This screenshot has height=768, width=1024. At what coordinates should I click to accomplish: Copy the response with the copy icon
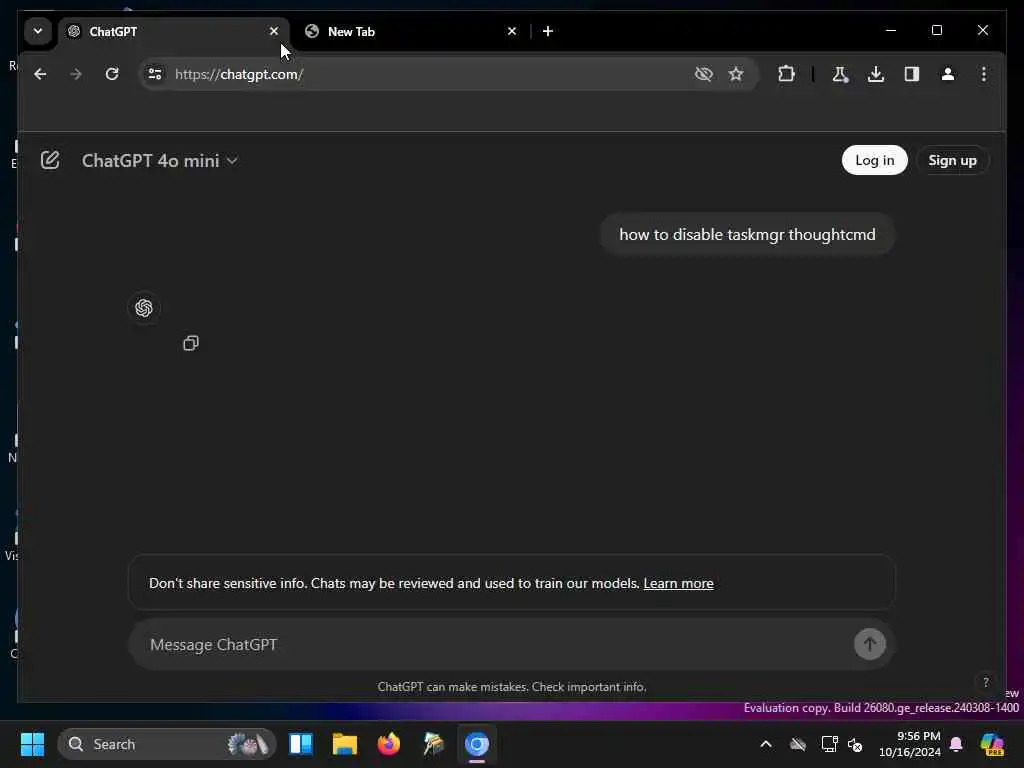(191, 343)
